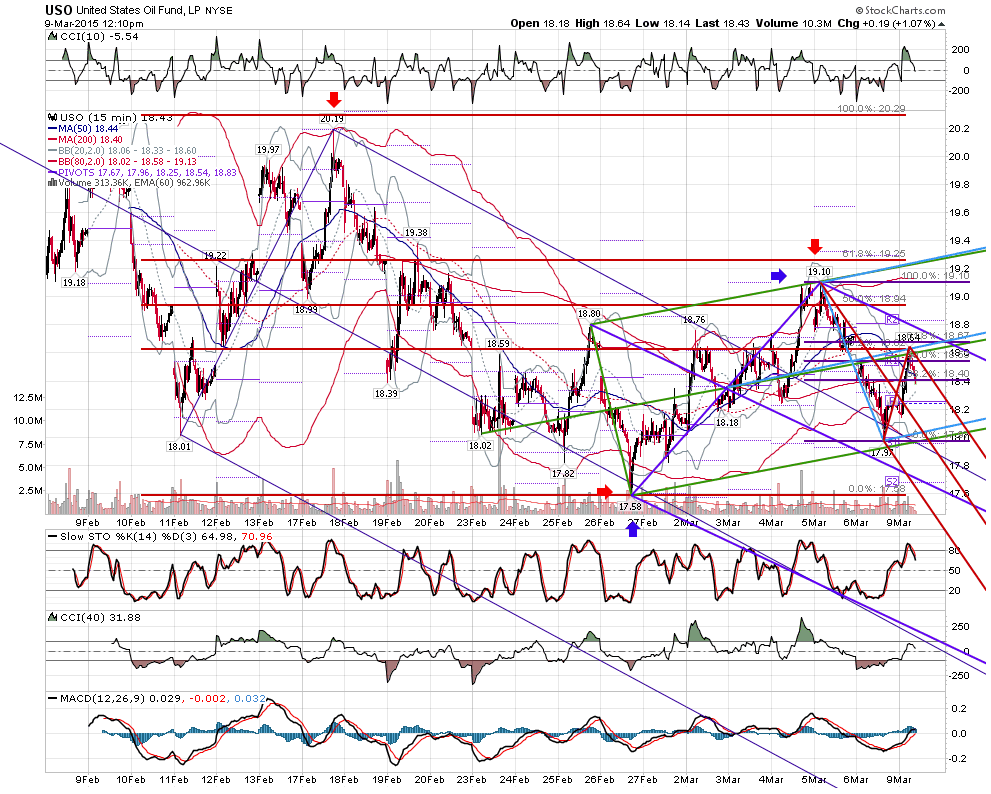Select the USO ticker symbol in the title
This screenshot has width=991, height=794.
[x=58, y=10]
